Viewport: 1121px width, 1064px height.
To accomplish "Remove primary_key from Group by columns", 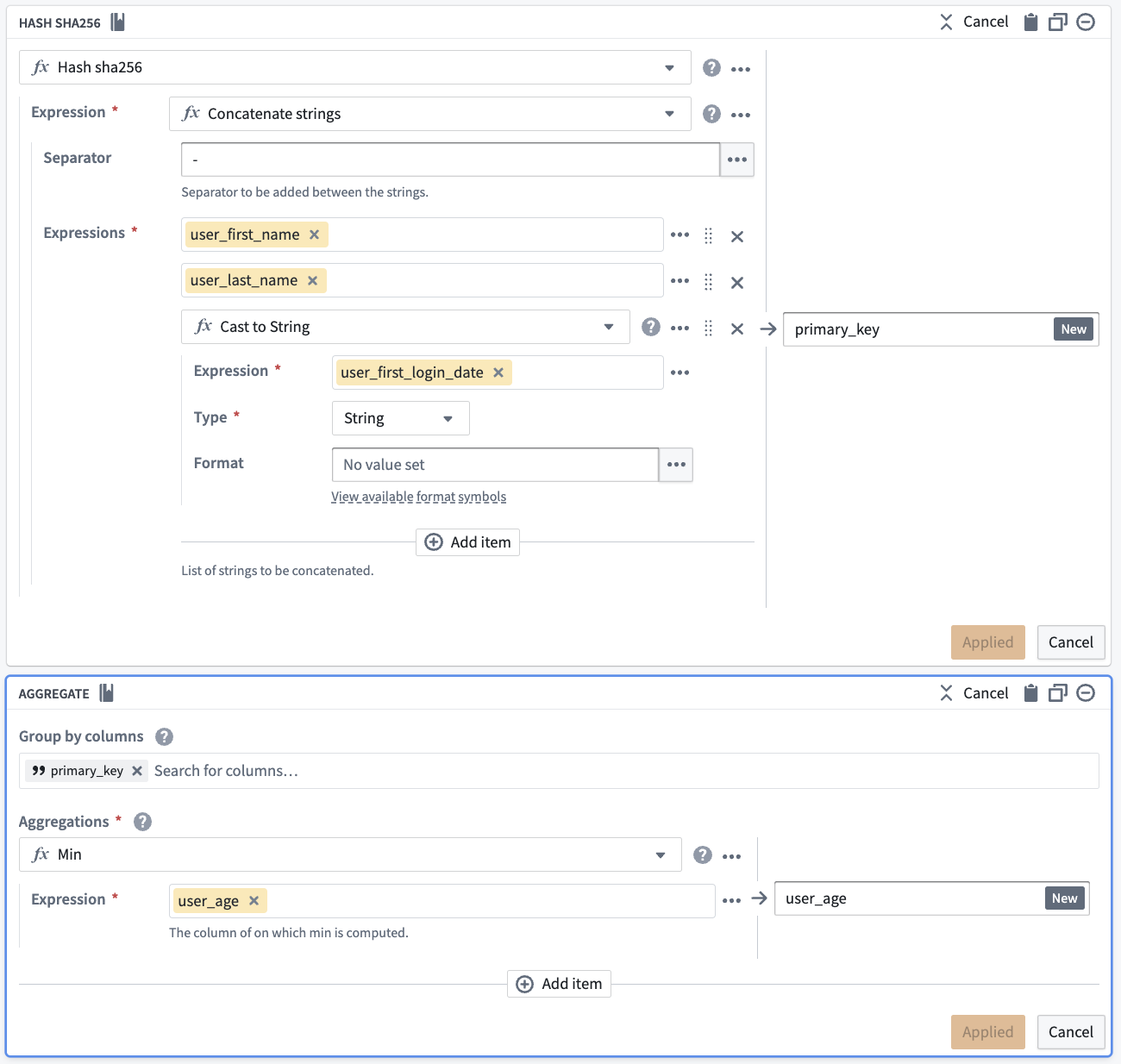I will pyautogui.click(x=137, y=771).
